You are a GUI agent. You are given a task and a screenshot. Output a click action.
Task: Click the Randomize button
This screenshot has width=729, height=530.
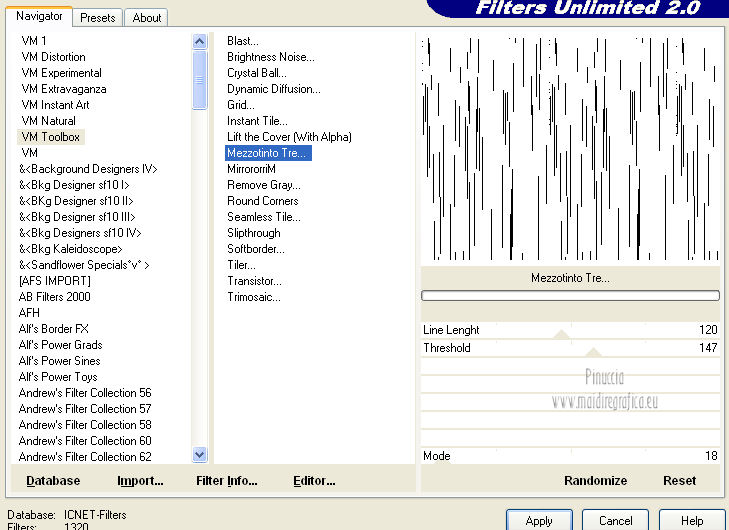(595, 480)
